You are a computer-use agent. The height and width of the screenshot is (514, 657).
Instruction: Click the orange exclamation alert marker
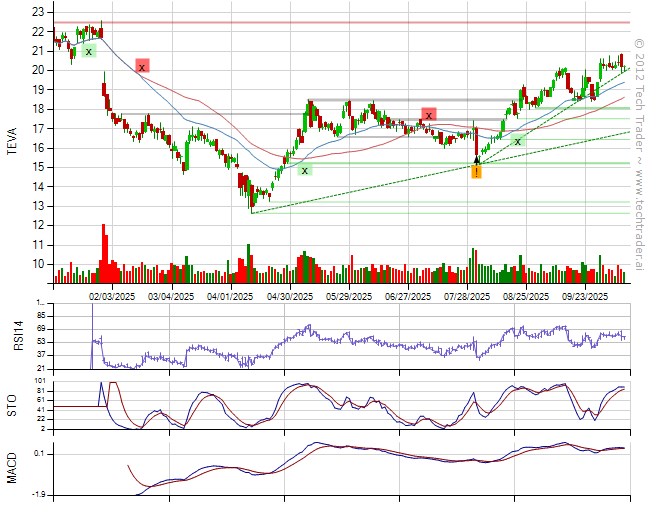point(477,172)
